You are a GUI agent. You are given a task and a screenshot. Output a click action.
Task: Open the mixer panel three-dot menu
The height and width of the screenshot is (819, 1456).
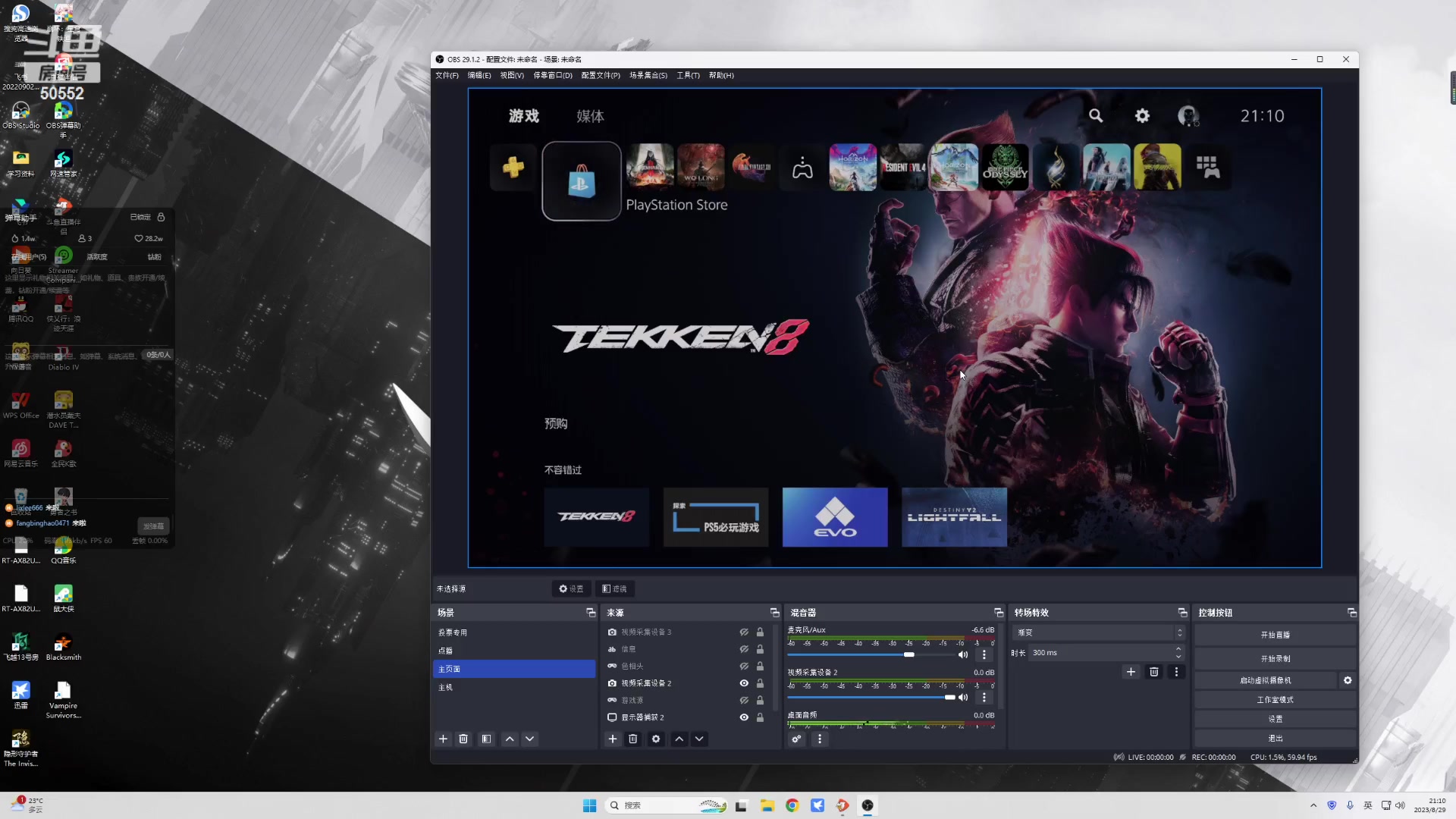point(820,739)
